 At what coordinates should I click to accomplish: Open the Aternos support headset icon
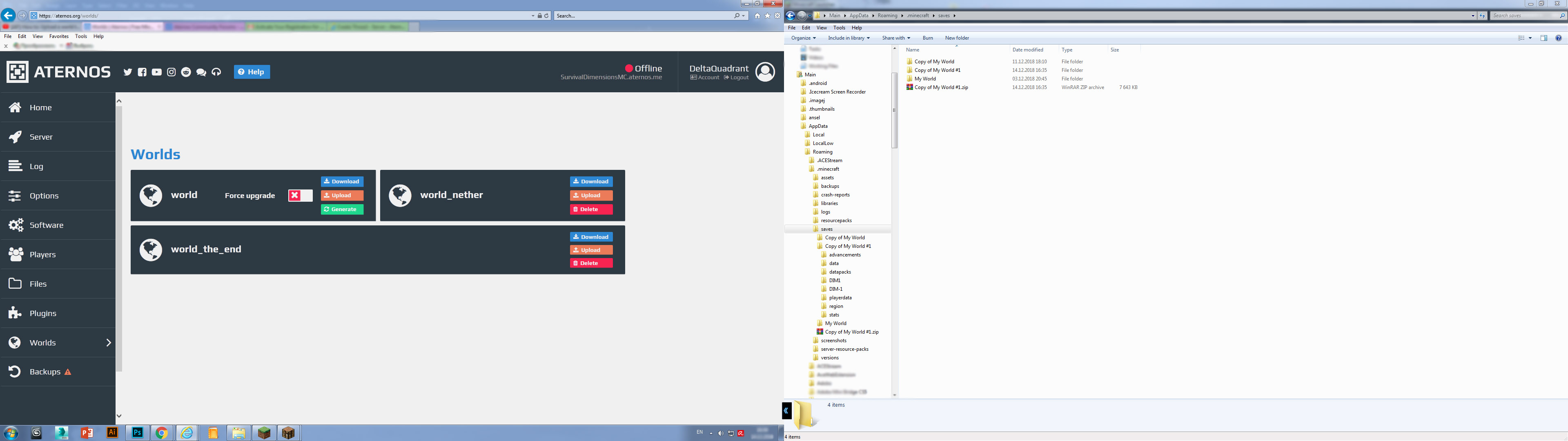217,72
